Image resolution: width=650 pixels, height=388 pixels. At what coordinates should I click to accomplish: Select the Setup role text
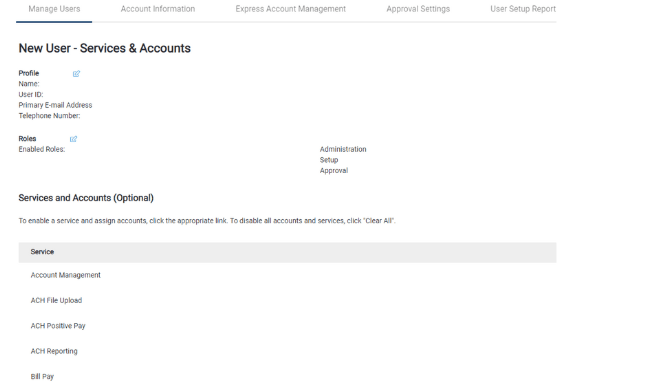click(329, 160)
